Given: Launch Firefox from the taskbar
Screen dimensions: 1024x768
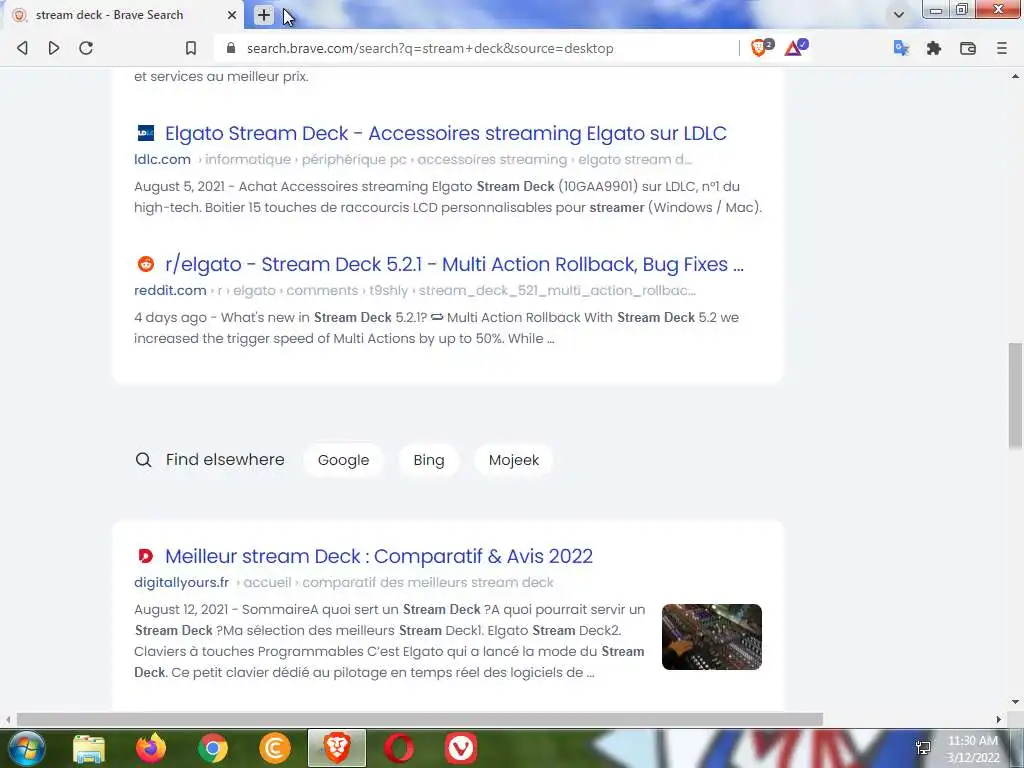Looking at the screenshot, I should tap(151, 748).
